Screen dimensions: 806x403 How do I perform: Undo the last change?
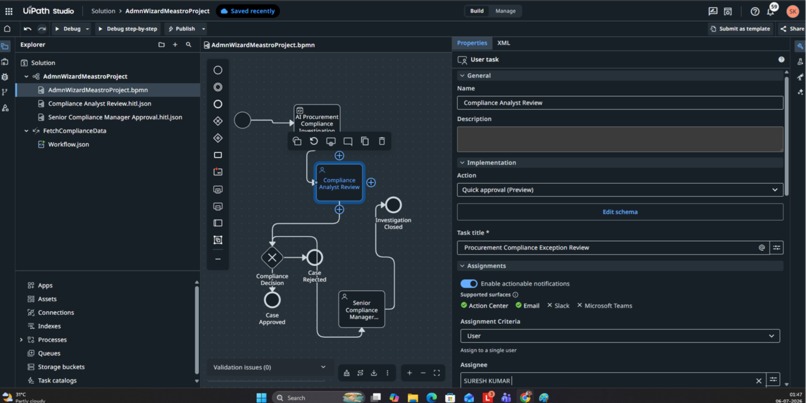(x=27, y=29)
